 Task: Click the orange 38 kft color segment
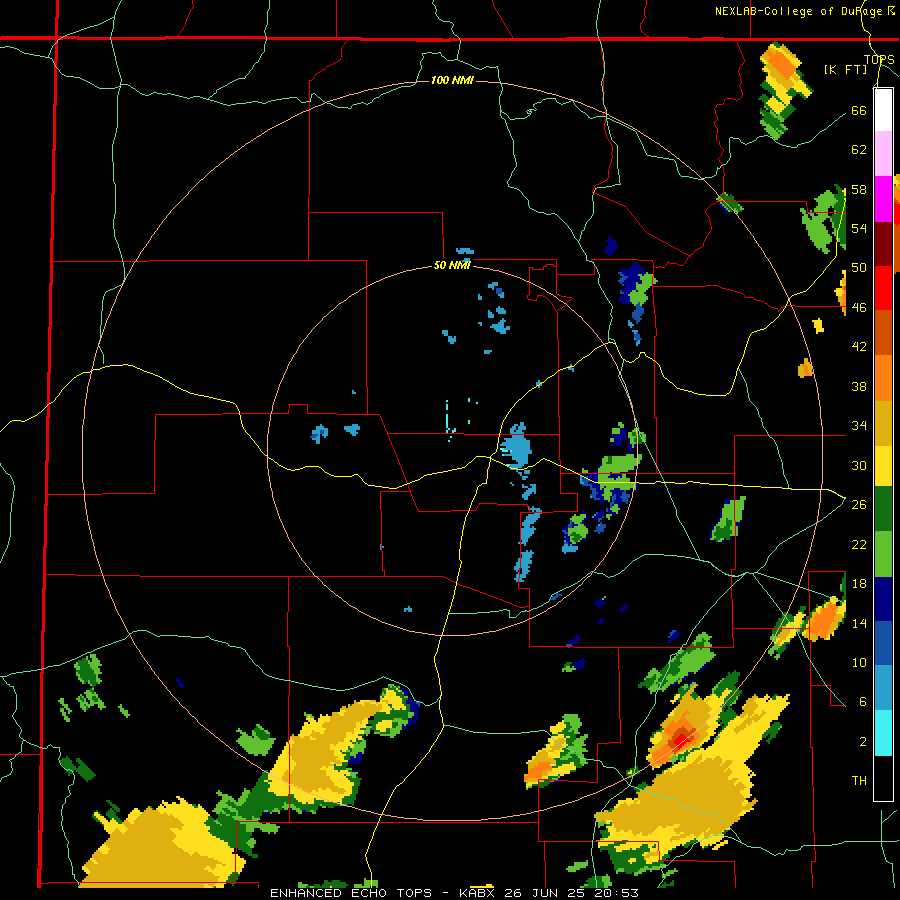(883, 378)
